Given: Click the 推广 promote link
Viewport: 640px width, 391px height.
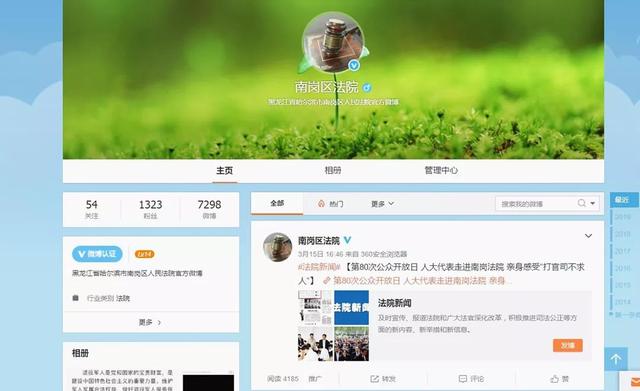Looking at the screenshot, I should click(x=315, y=379).
